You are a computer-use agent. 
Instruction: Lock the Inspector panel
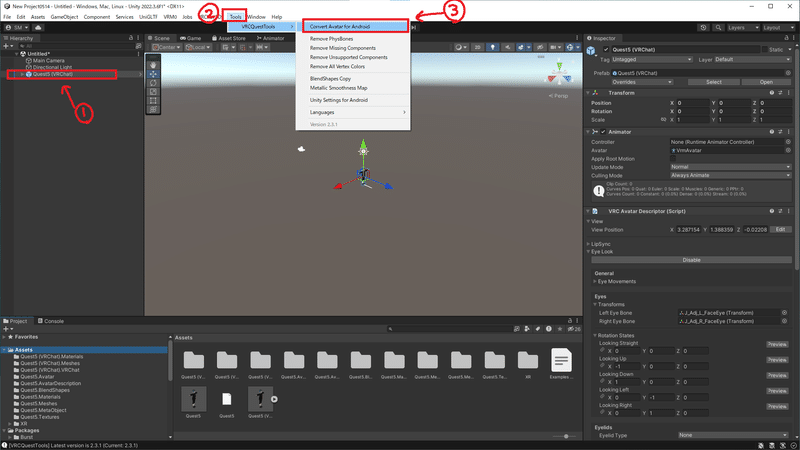coord(786,38)
